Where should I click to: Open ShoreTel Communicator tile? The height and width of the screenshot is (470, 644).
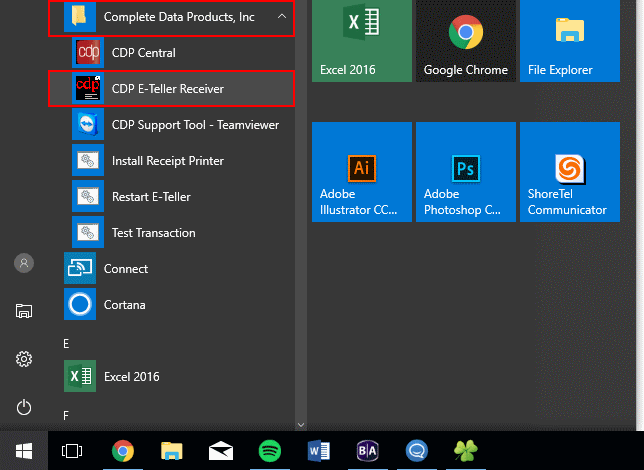coord(570,172)
